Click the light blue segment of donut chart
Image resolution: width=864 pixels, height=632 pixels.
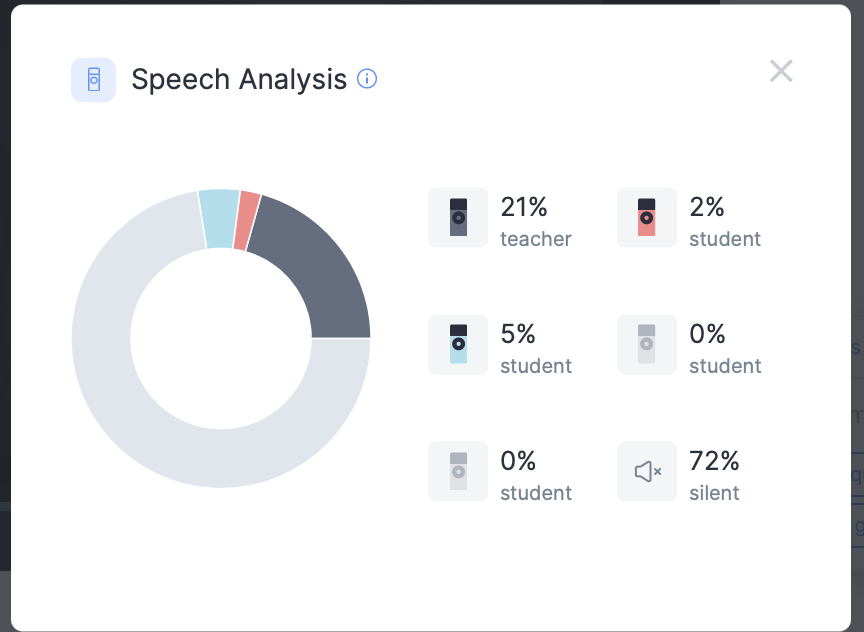[x=219, y=218]
